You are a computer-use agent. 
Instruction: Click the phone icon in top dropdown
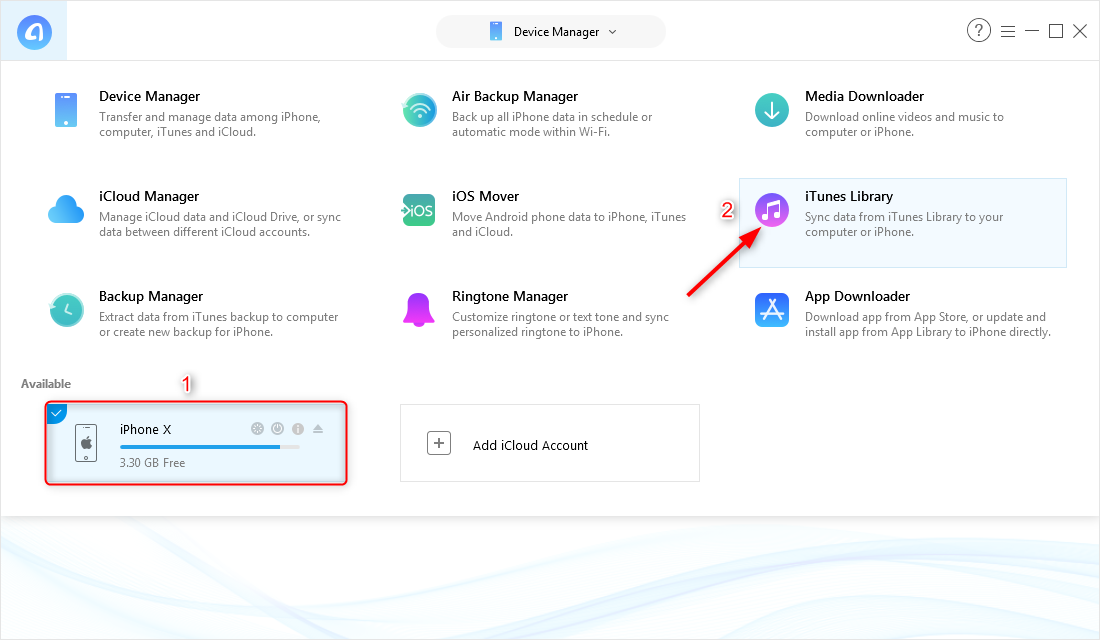coord(496,32)
